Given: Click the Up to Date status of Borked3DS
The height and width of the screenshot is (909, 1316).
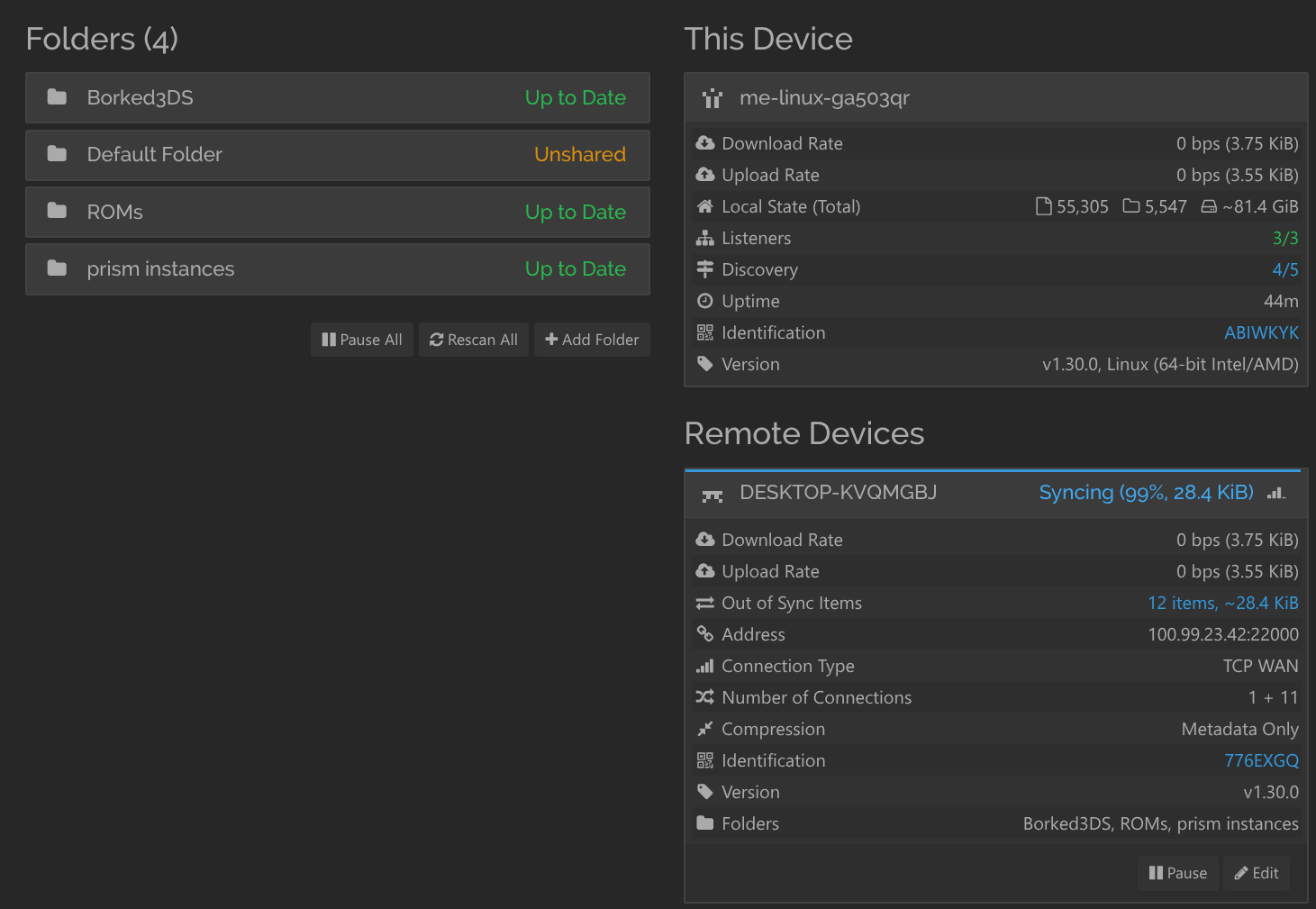Looking at the screenshot, I should [x=576, y=97].
